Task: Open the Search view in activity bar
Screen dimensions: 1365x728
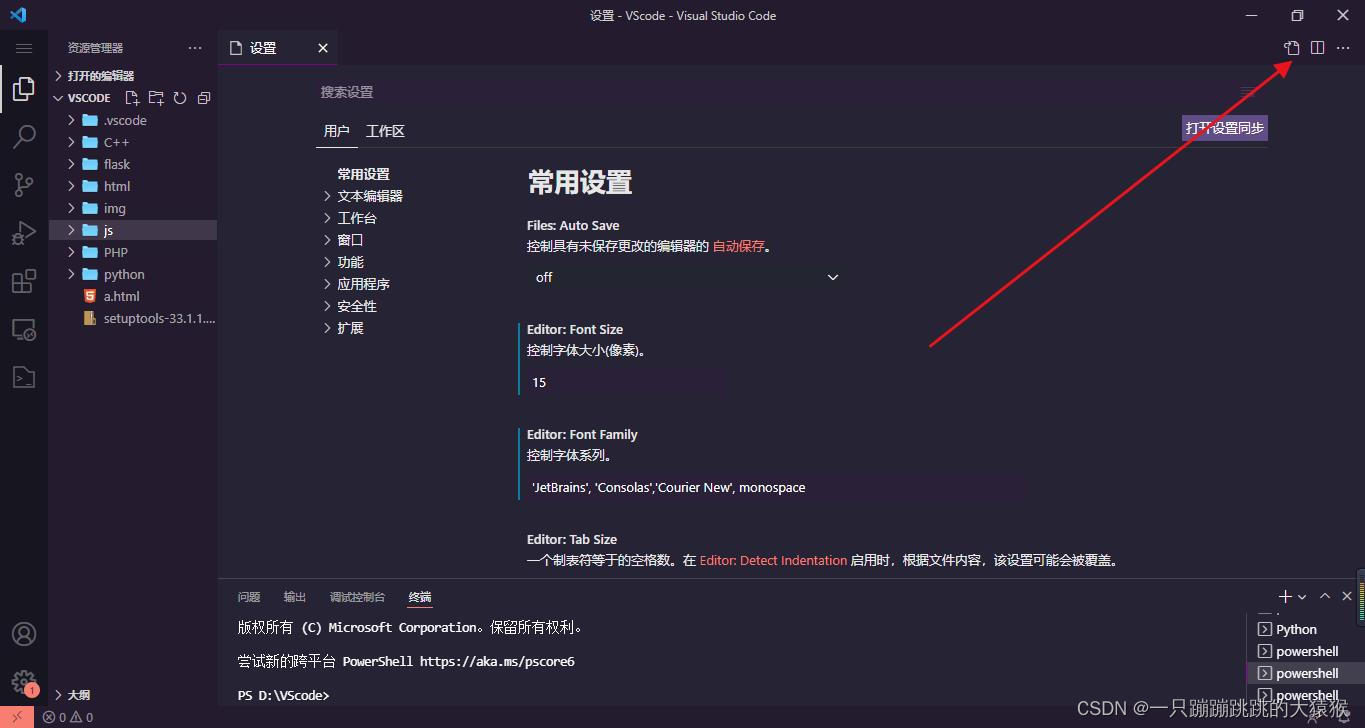Action: tap(24, 137)
